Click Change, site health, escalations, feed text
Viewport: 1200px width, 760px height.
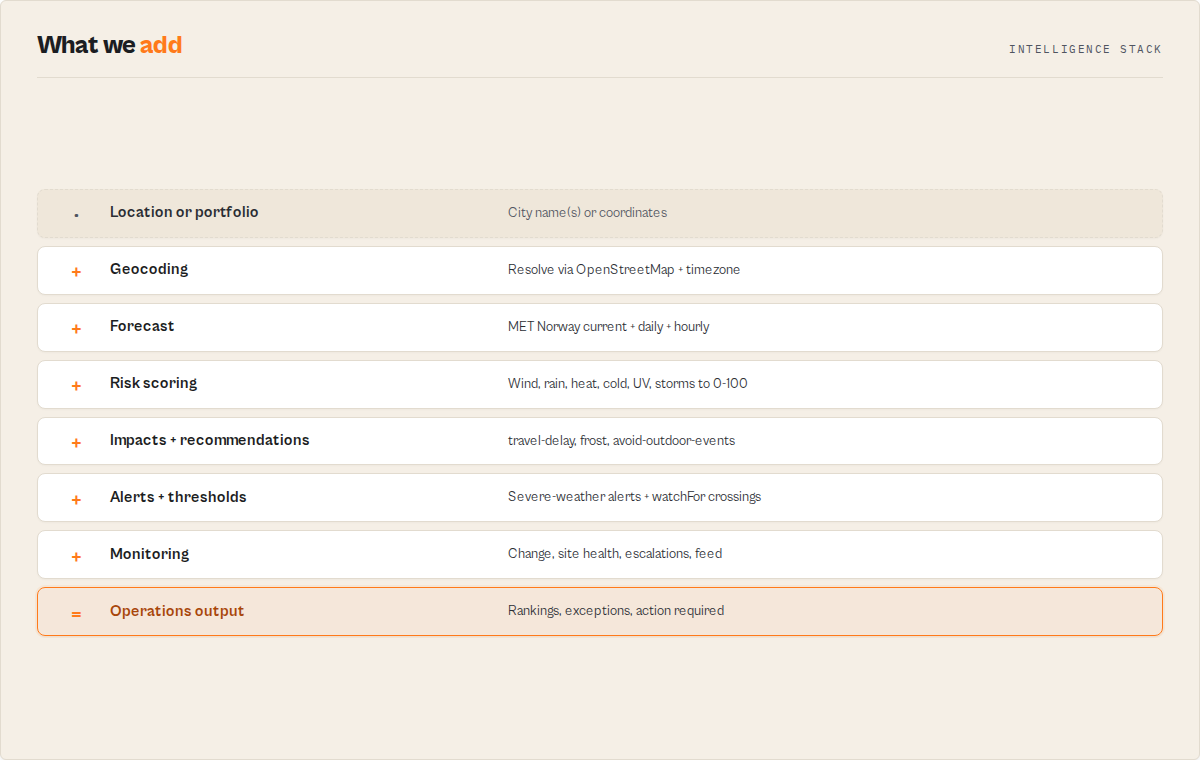(615, 554)
